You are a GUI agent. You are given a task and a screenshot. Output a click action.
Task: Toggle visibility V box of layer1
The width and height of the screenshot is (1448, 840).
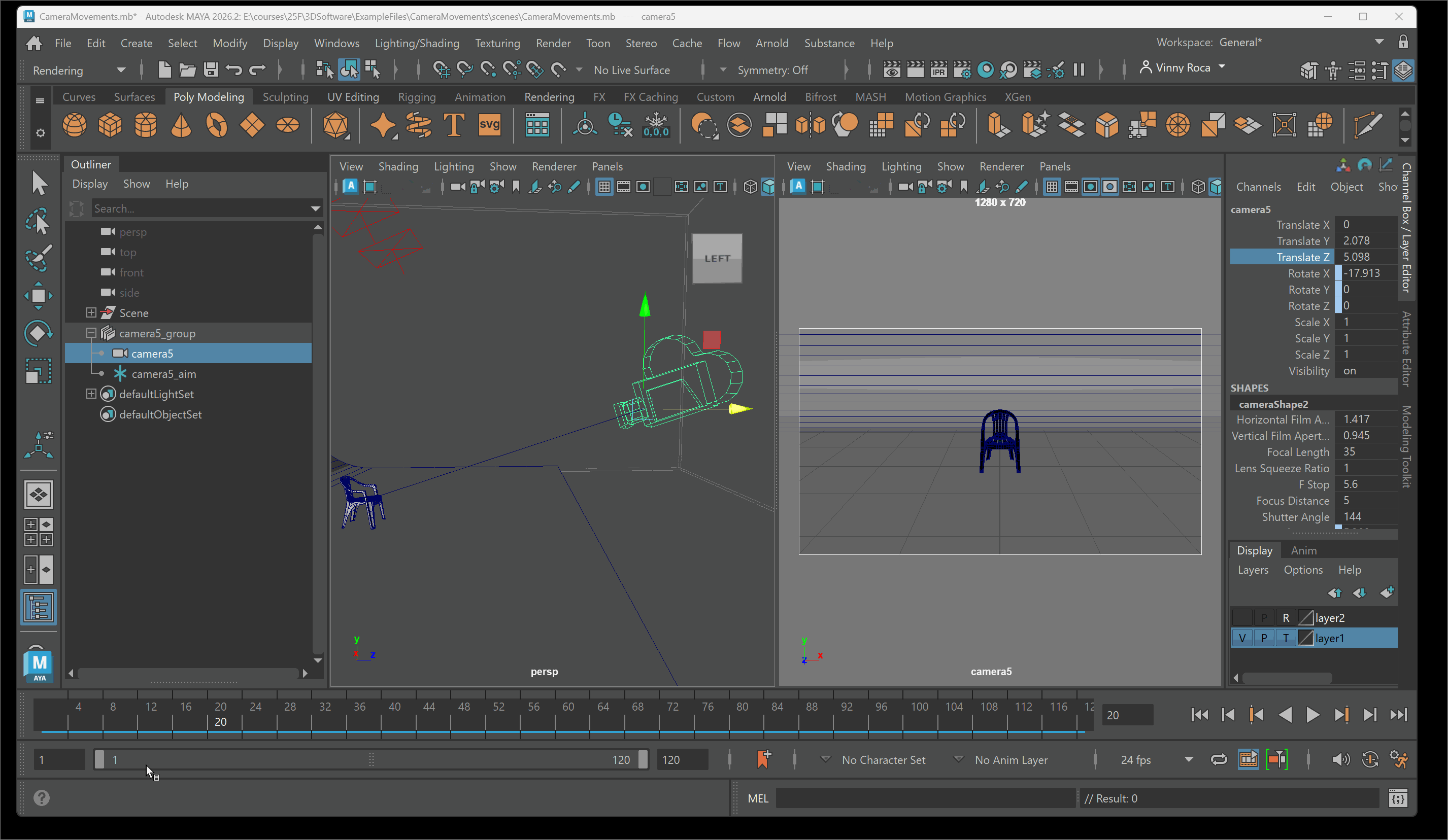pos(1242,638)
